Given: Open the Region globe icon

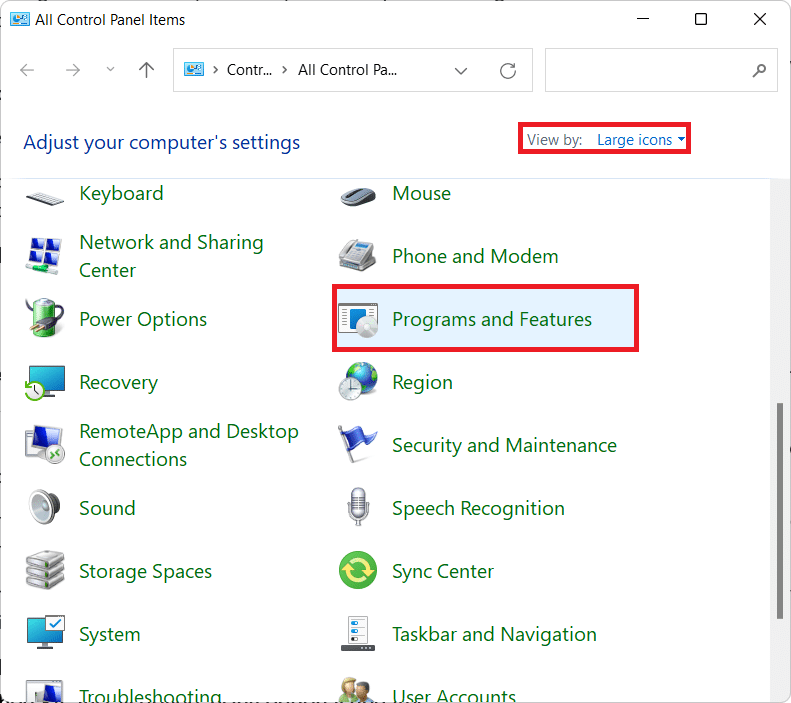Looking at the screenshot, I should coord(357,383).
